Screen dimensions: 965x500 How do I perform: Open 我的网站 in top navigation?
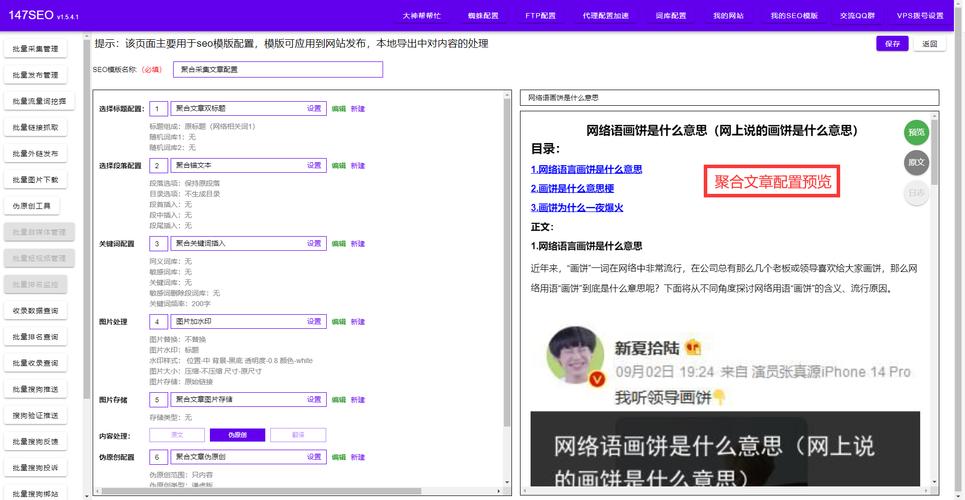point(729,16)
